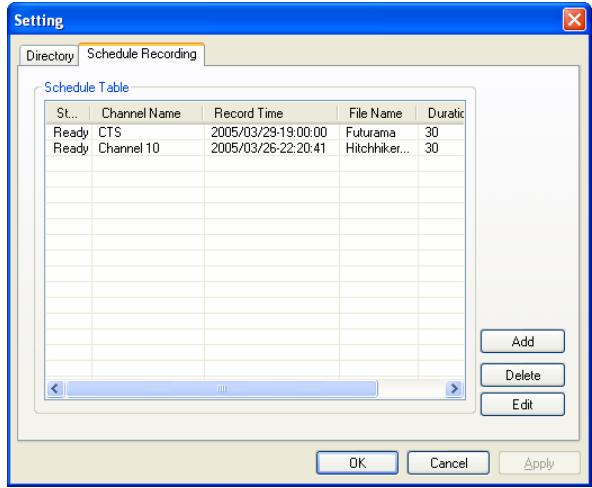Click duration 30 in Futurama row
Image resolution: width=592 pixels, height=488 pixels.
(x=432, y=132)
